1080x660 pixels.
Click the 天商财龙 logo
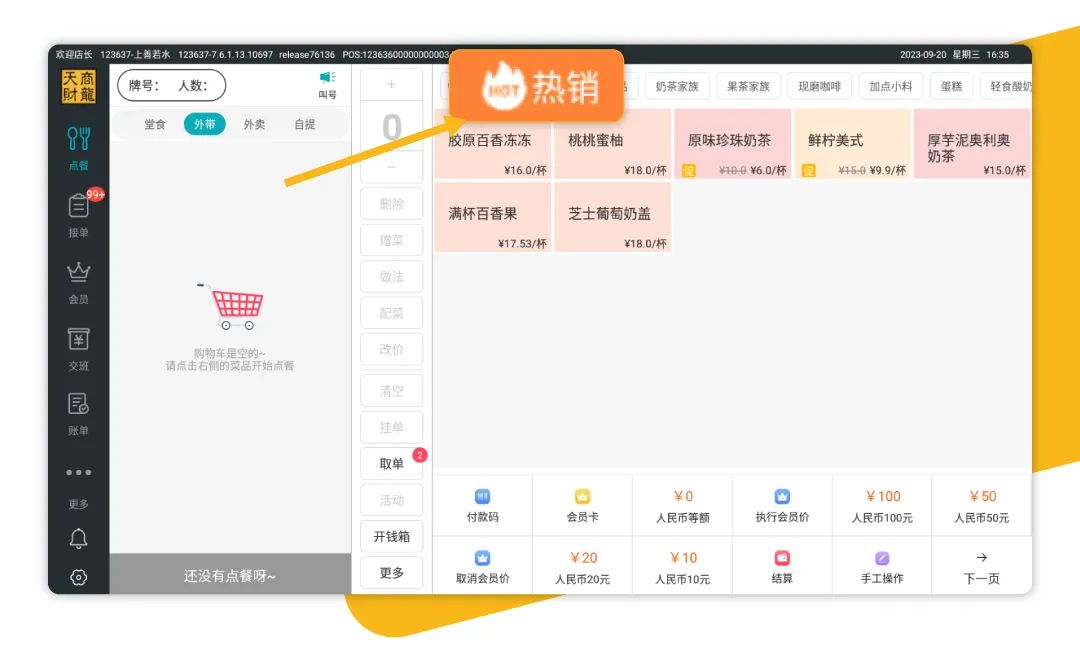click(79, 87)
